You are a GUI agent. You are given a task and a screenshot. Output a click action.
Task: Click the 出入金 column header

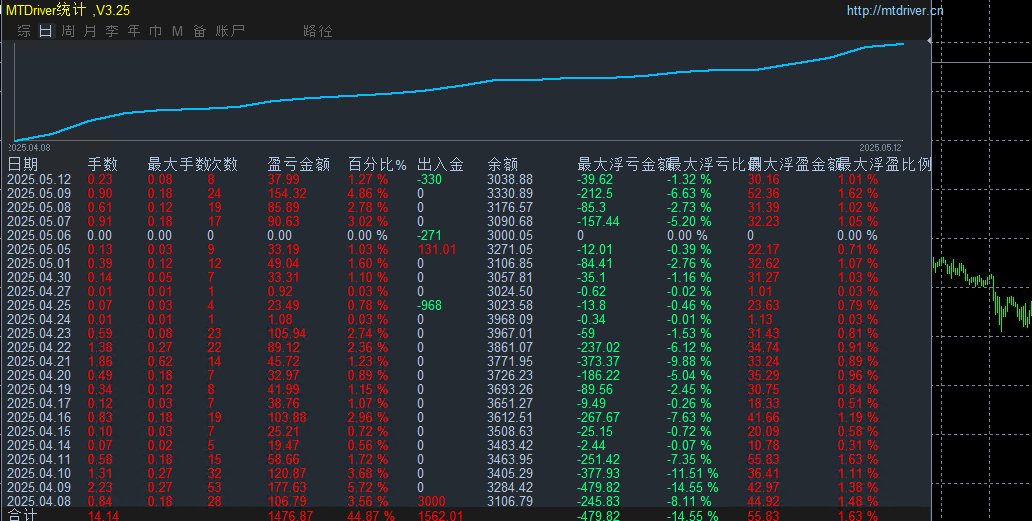click(440, 164)
